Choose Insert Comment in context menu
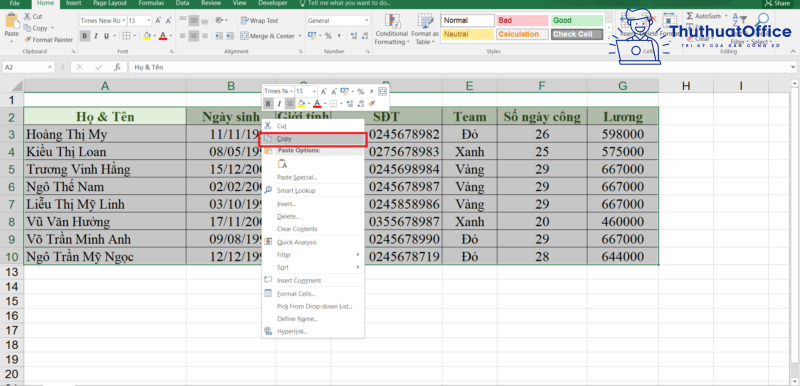The image size is (800, 386). pyautogui.click(x=313, y=280)
